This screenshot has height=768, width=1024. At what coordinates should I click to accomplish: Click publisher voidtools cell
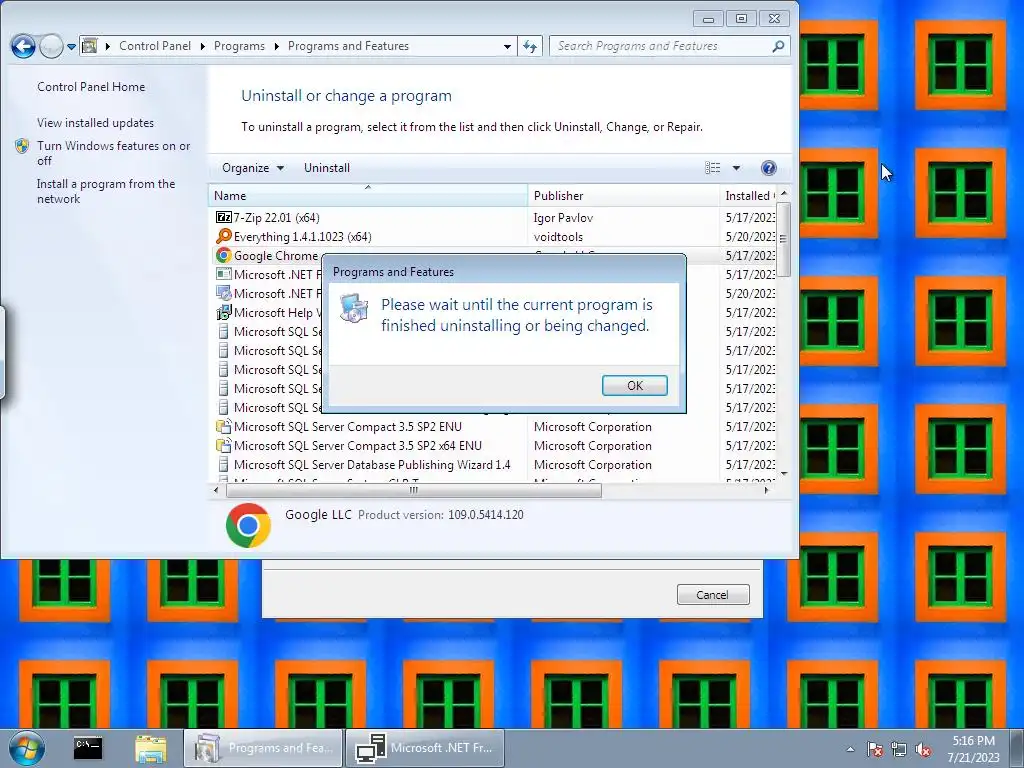tap(558, 236)
